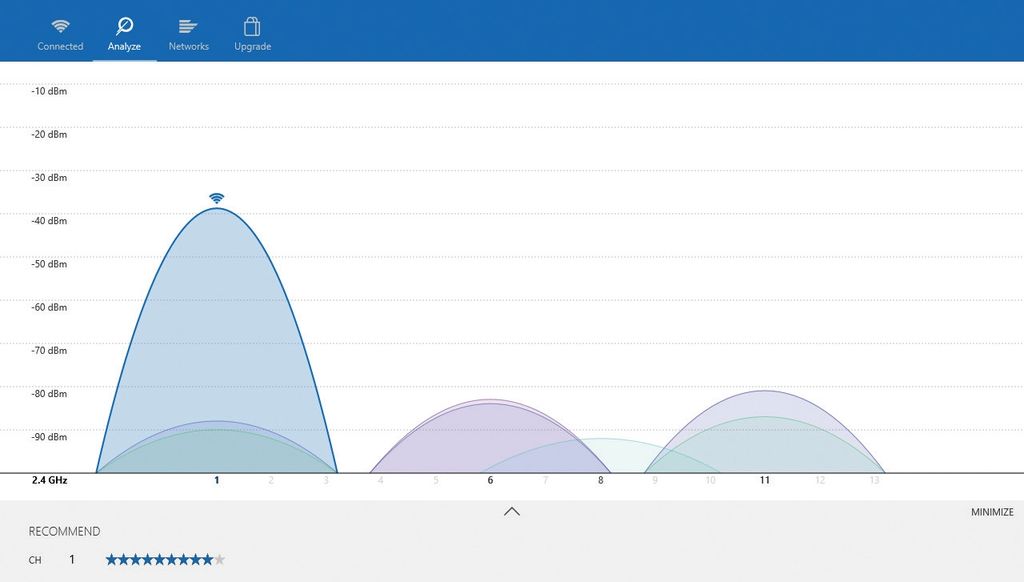Click the MINIMIZE button
The width and height of the screenshot is (1024, 582).
tap(992, 512)
